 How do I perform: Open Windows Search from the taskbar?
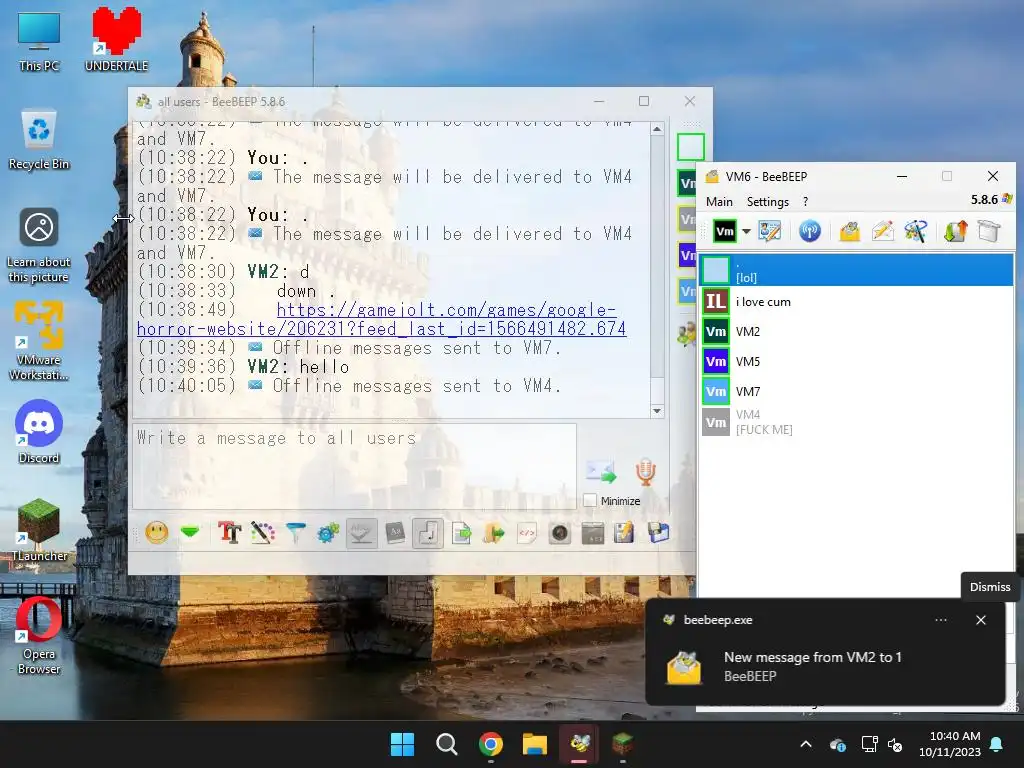(x=447, y=744)
